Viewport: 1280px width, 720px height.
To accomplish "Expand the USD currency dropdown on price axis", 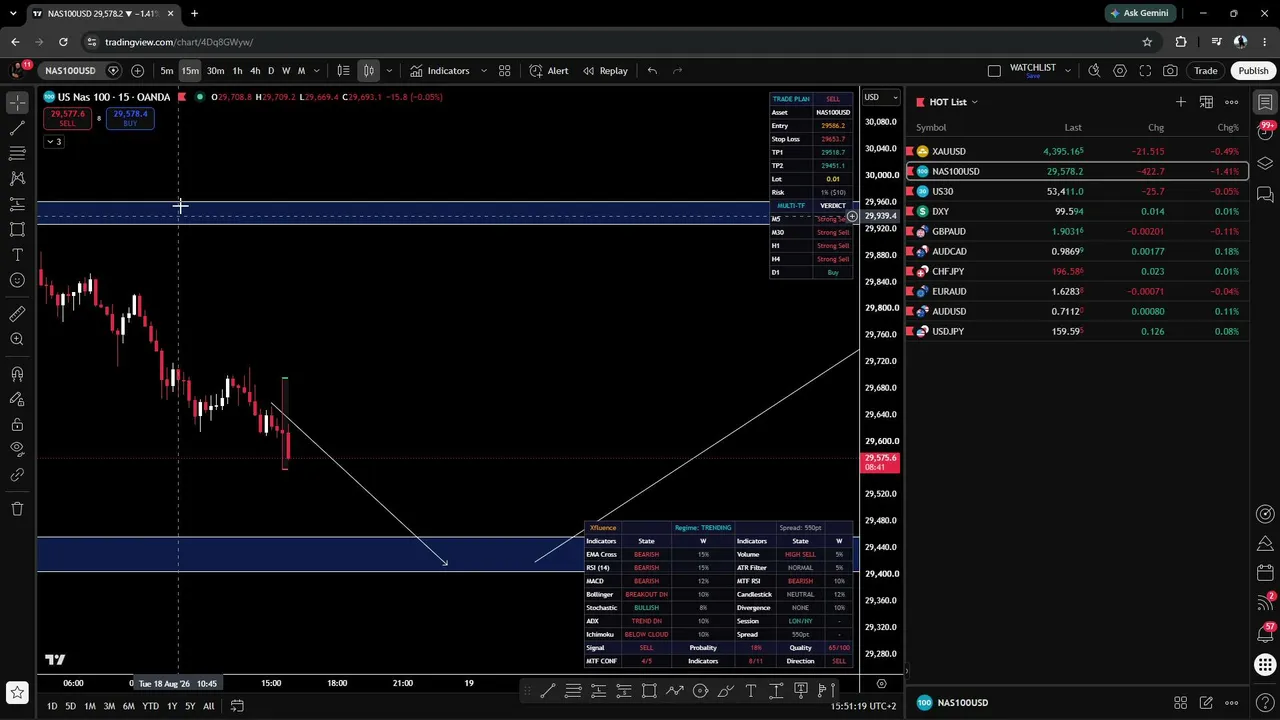I will tap(881, 97).
